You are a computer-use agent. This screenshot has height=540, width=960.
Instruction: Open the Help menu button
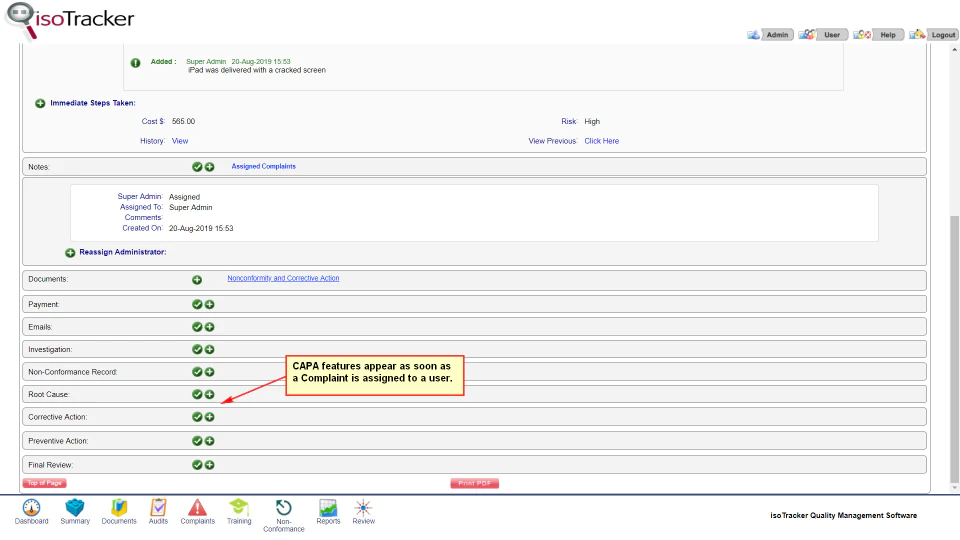pos(888,35)
